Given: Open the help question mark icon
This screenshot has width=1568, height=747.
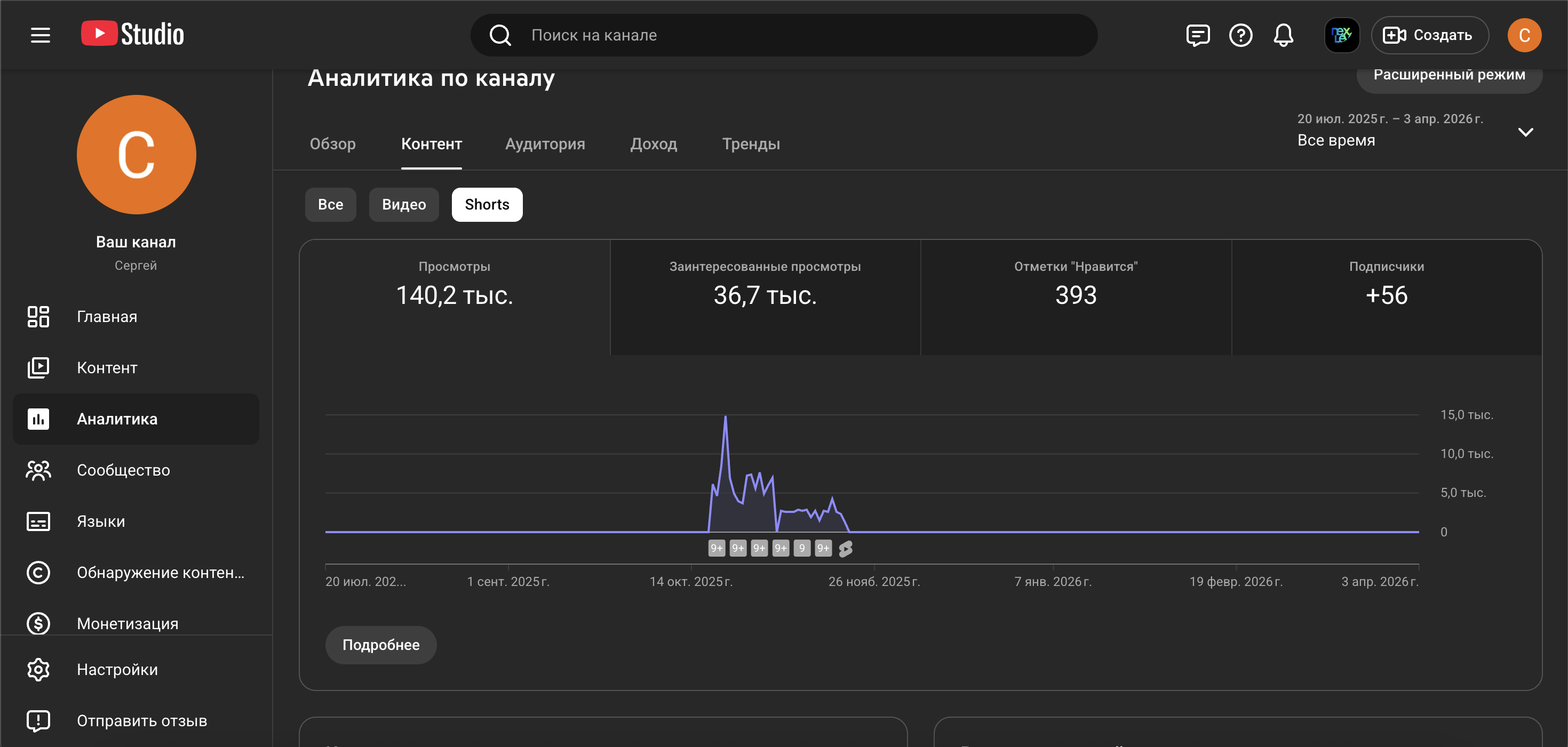Looking at the screenshot, I should pos(1240,35).
